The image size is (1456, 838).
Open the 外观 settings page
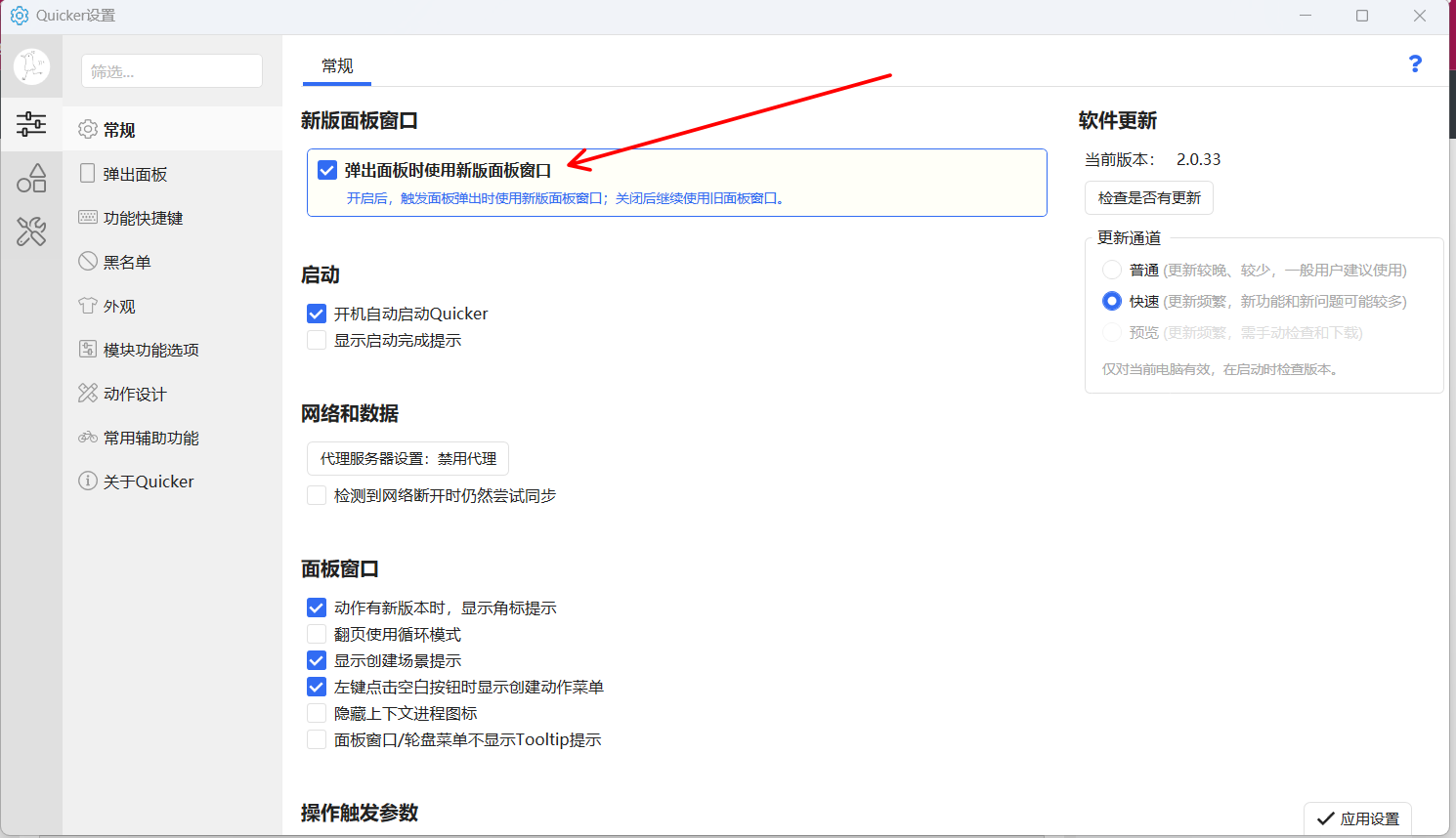[172, 306]
